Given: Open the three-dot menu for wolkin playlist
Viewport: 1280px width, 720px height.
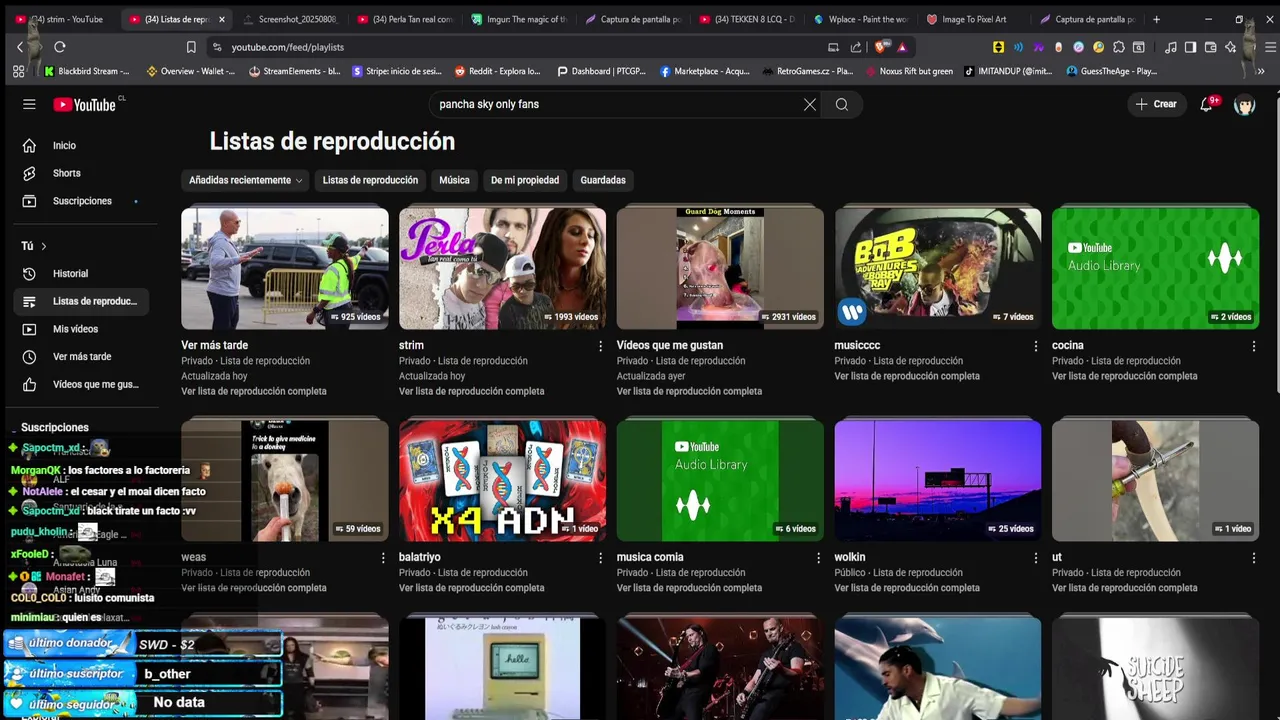Looking at the screenshot, I should pyautogui.click(x=1036, y=558).
